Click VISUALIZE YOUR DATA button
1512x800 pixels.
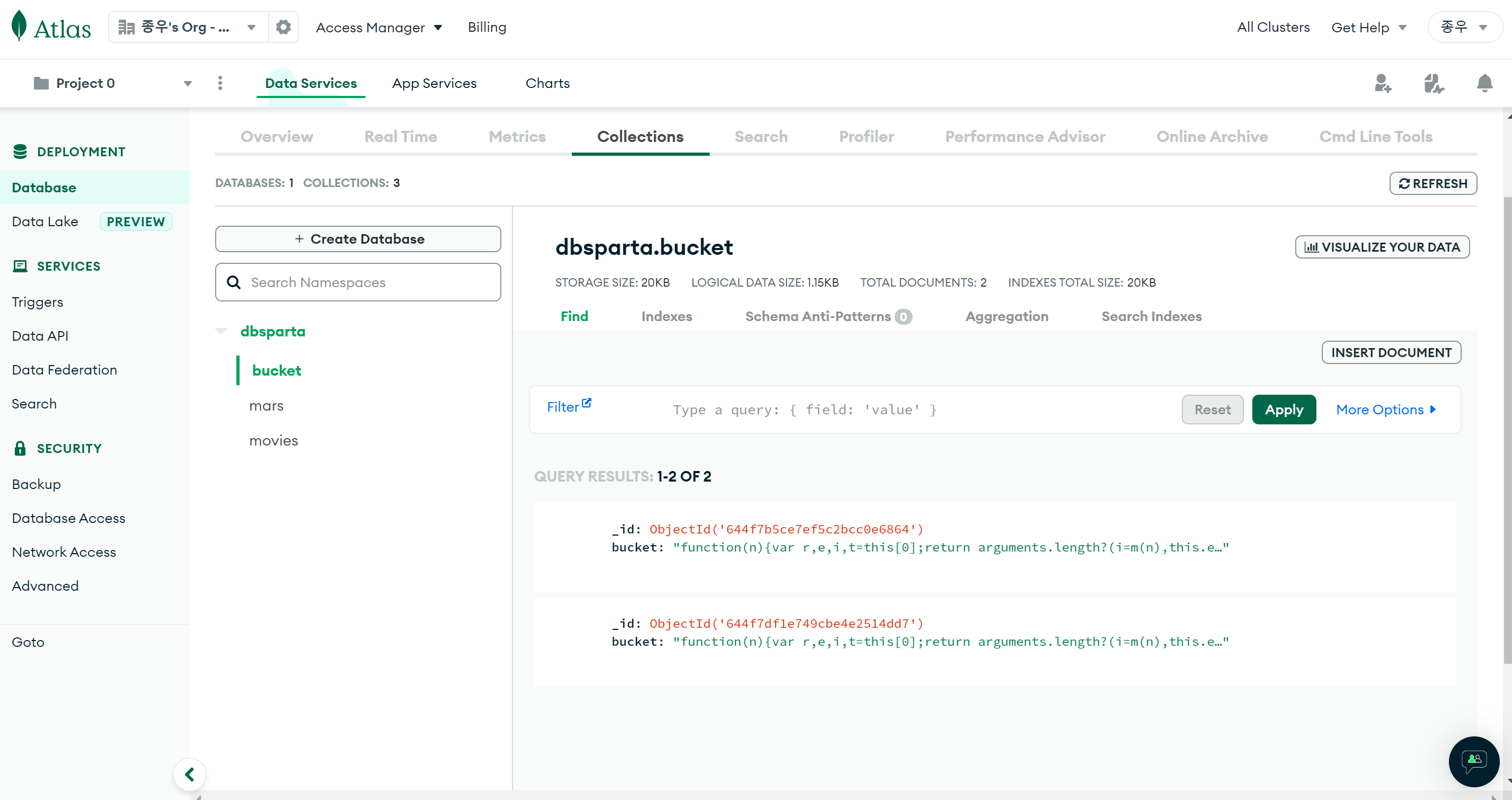(x=1382, y=247)
